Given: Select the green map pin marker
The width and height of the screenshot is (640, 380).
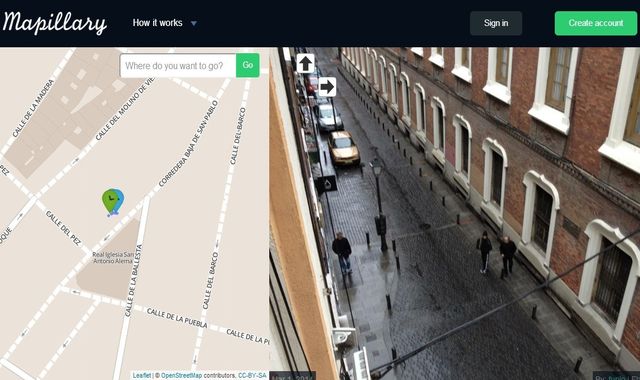Looking at the screenshot, I should tap(110, 202).
